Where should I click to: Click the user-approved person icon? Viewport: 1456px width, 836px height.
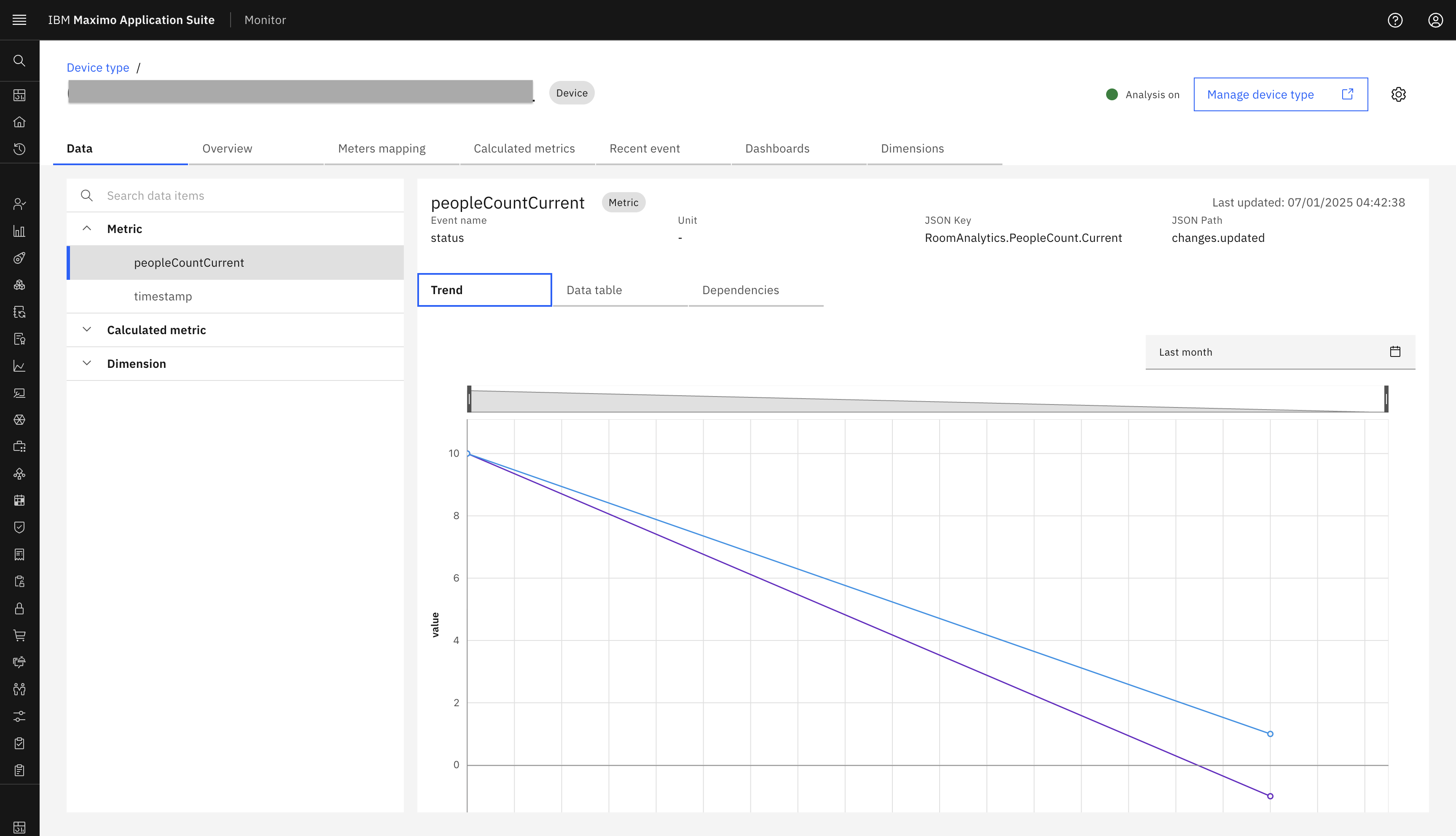pos(19,204)
